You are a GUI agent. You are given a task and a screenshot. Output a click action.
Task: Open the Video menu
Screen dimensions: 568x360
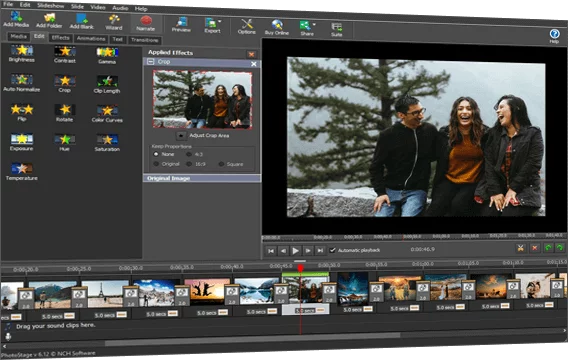[98, 7]
